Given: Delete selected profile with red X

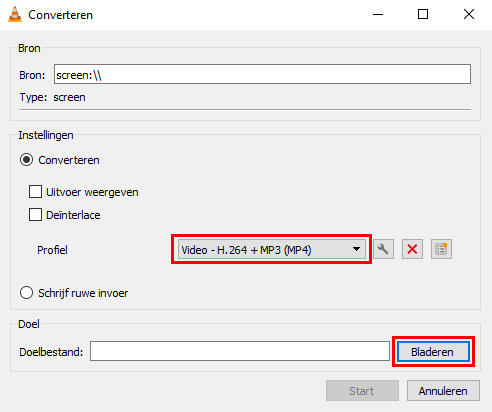Looking at the screenshot, I should click(412, 249).
